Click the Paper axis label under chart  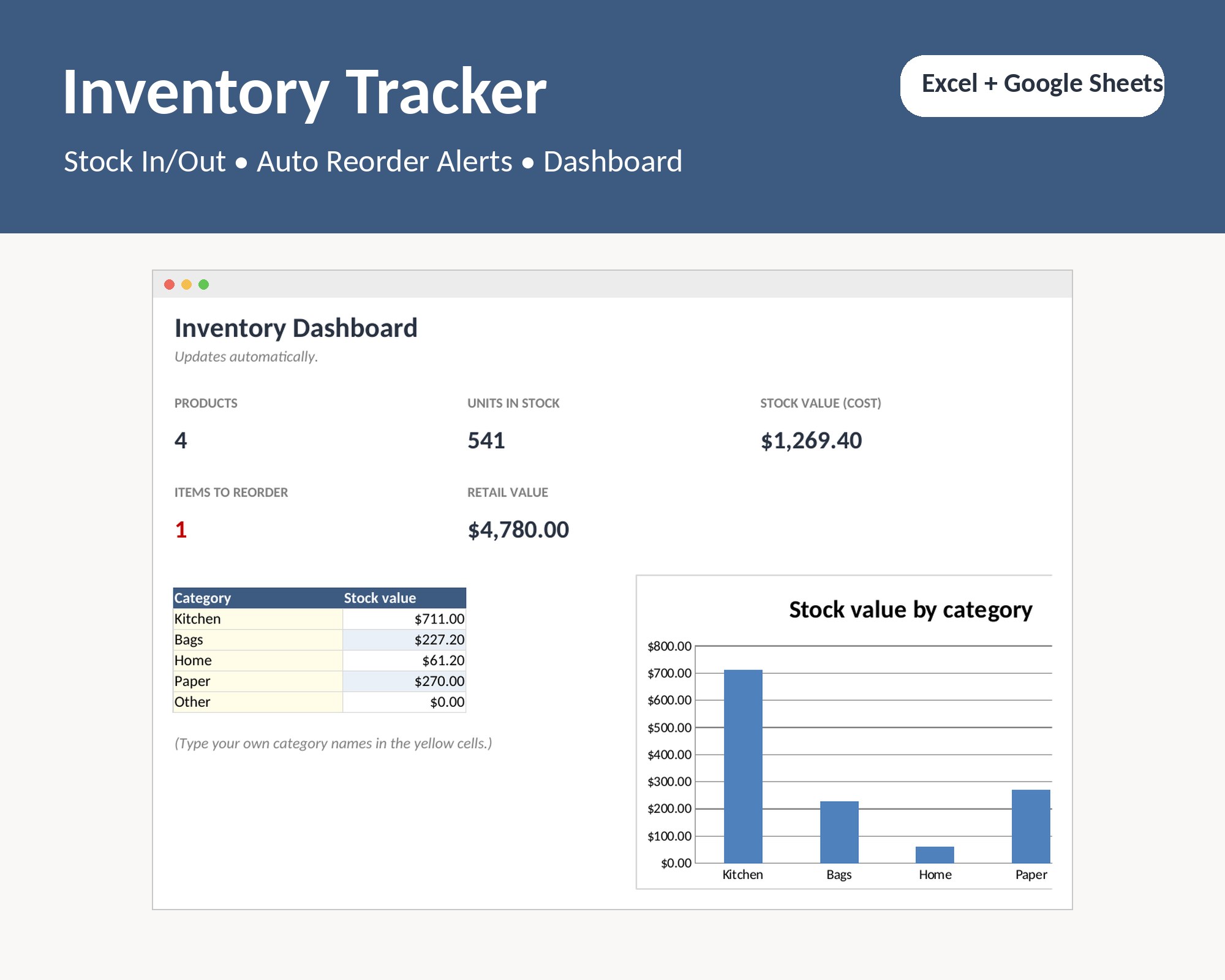click(1031, 875)
